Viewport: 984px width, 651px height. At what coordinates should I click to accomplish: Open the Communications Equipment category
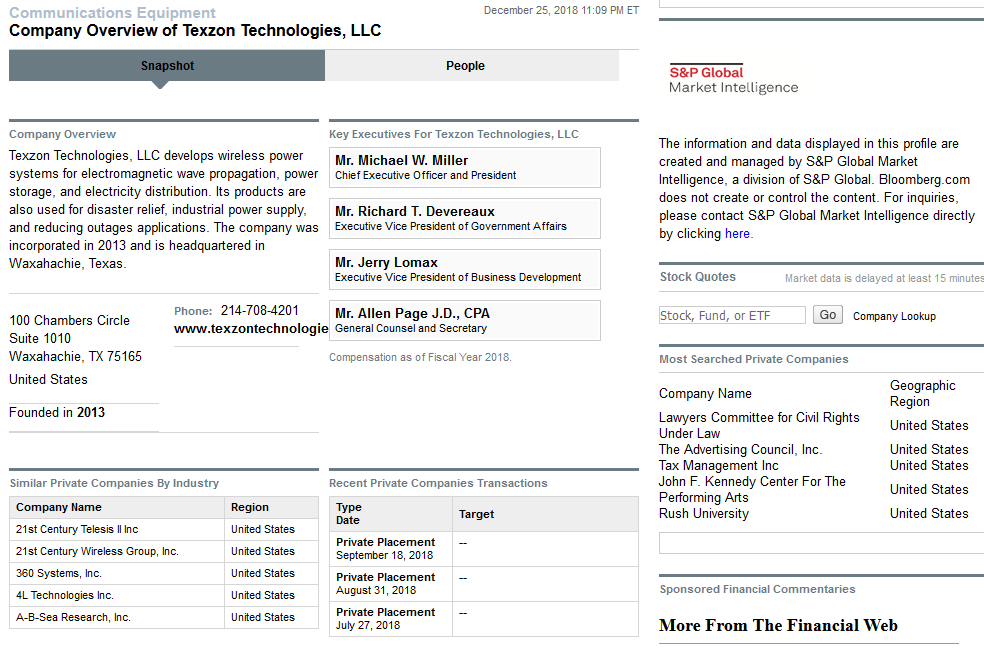(x=112, y=12)
